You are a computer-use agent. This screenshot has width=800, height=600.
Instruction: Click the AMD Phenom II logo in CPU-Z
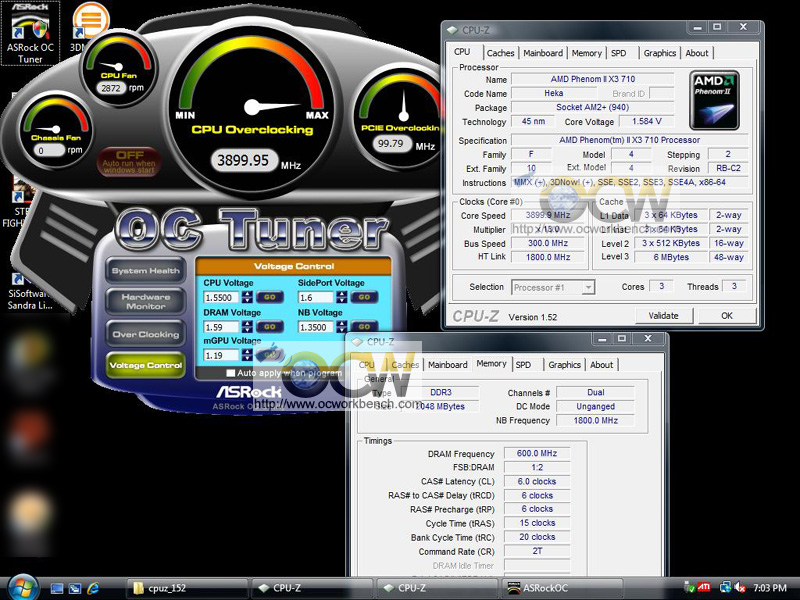714,100
